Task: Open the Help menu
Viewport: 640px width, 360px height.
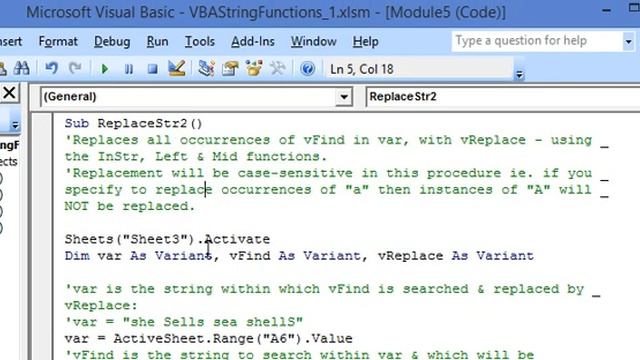Action: point(365,41)
